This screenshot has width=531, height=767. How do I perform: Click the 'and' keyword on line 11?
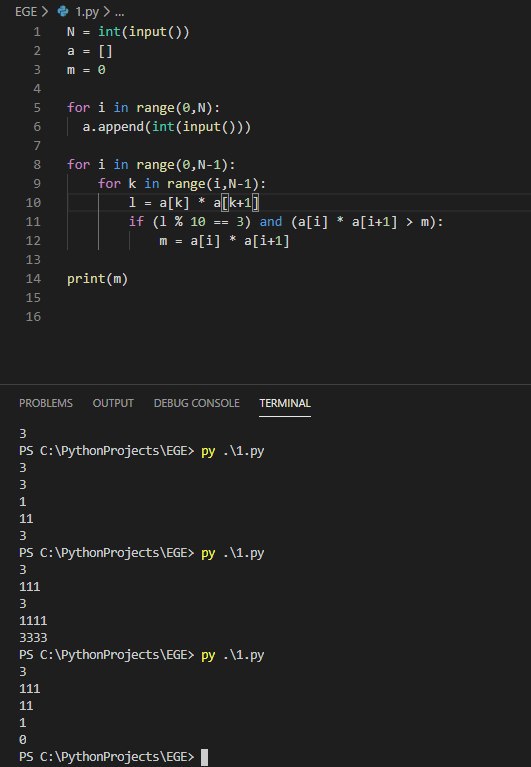click(271, 222)
